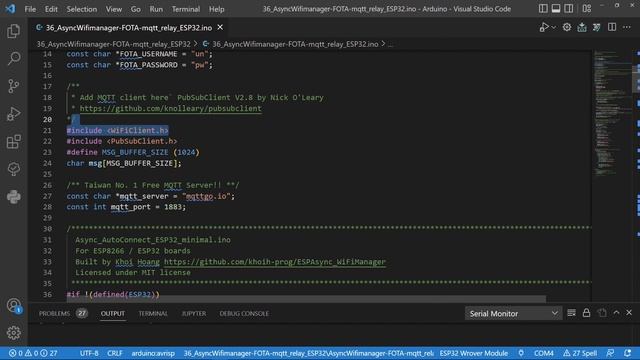
Task: Open the Selection menu
Action: 82,9
